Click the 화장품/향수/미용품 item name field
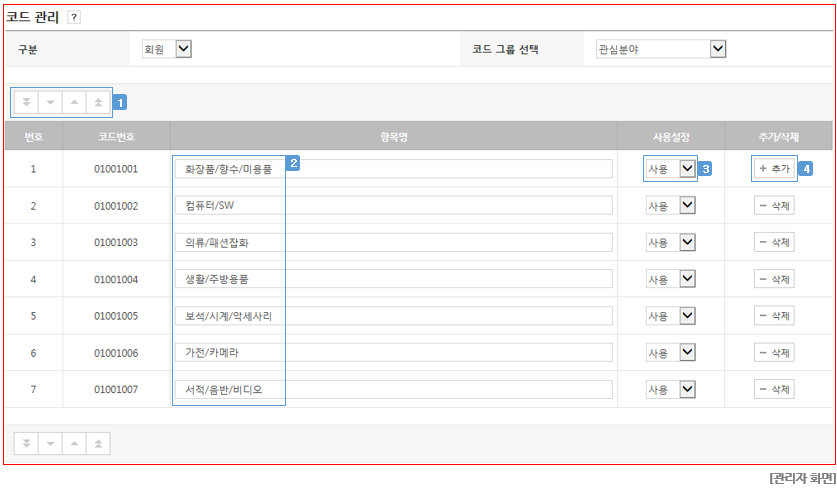The height and width of the screenshot is (489, 837). 393,169
